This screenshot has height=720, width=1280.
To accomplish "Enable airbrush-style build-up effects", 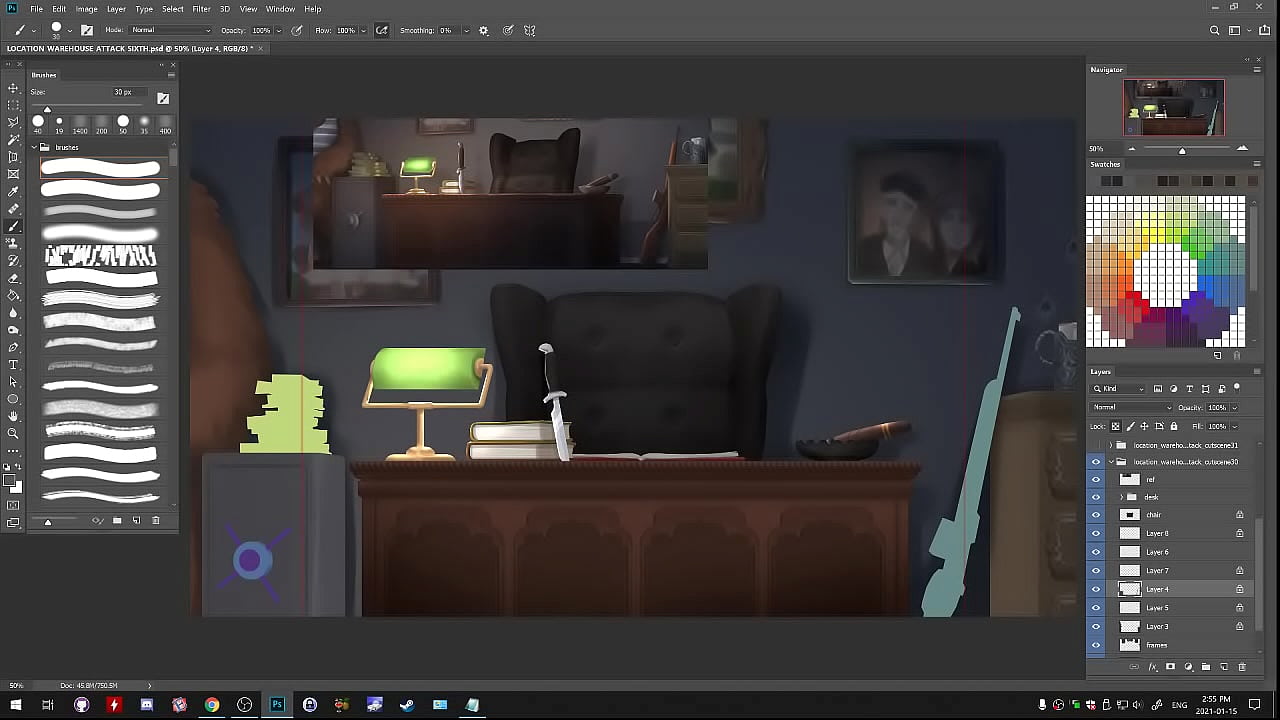I will (x=381, y=31).
